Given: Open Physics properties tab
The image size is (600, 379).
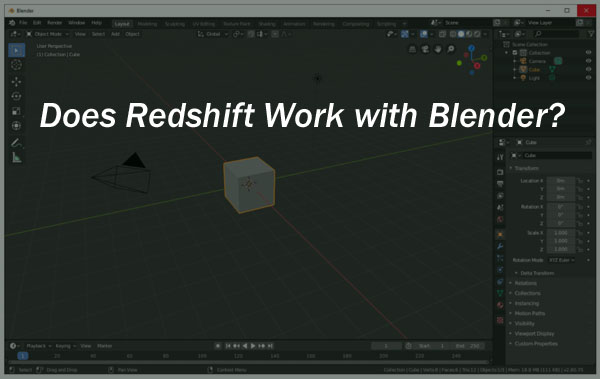Looking at the screenshot, I should tap(500, 270).
